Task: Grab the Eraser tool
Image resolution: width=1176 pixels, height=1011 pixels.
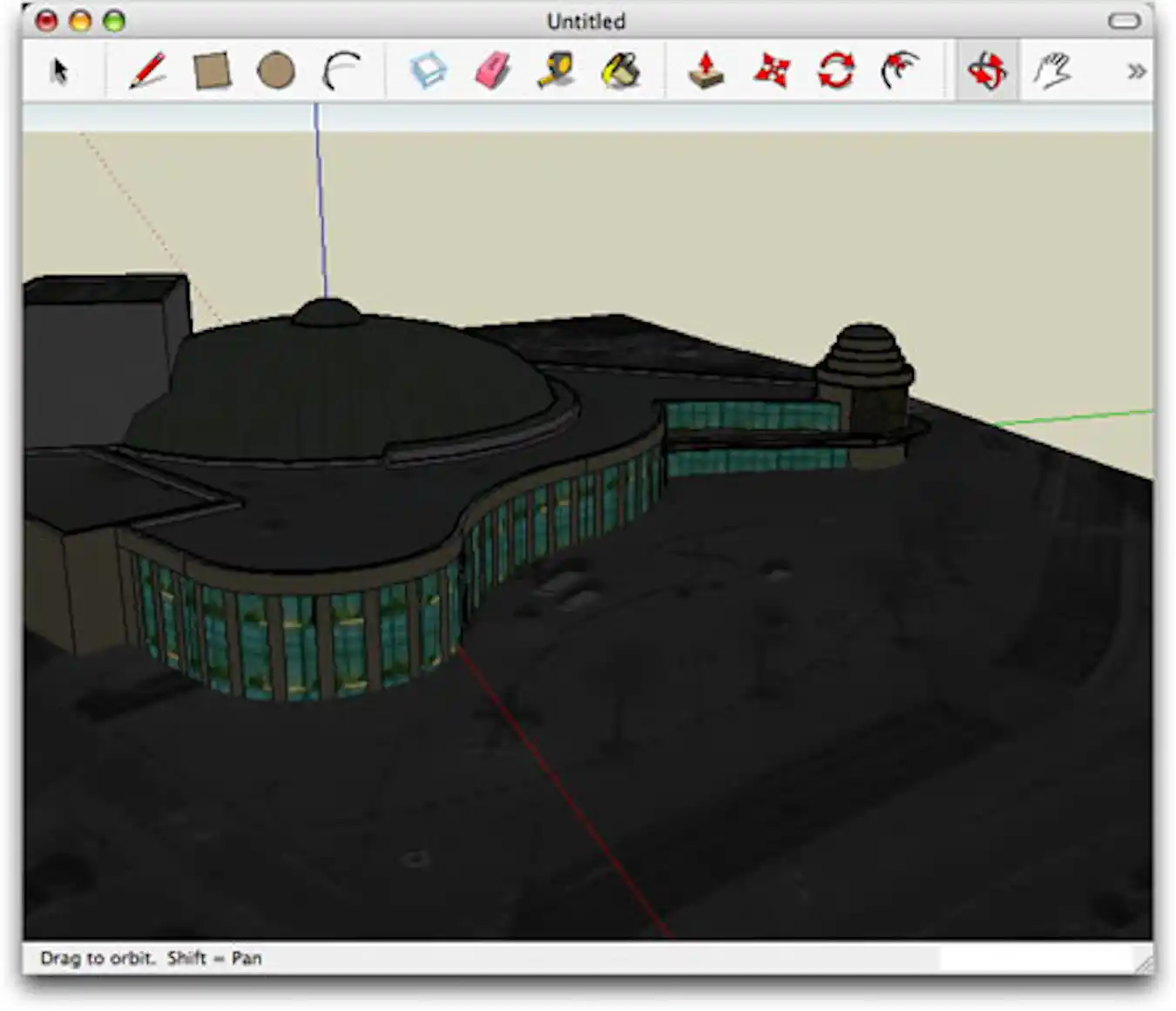Action: click(490, 71)
